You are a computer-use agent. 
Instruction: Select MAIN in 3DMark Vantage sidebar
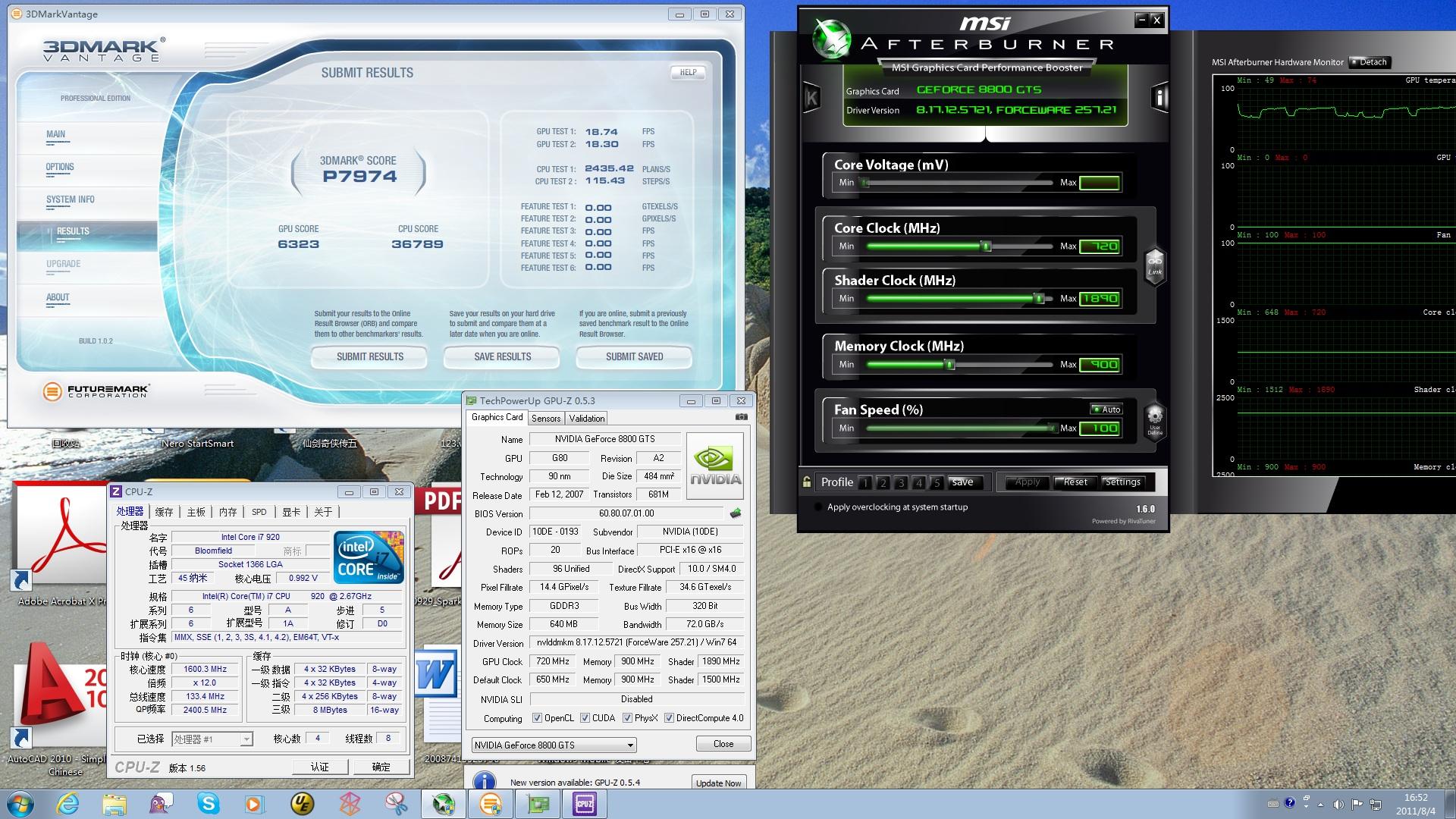tap(55, 134)
